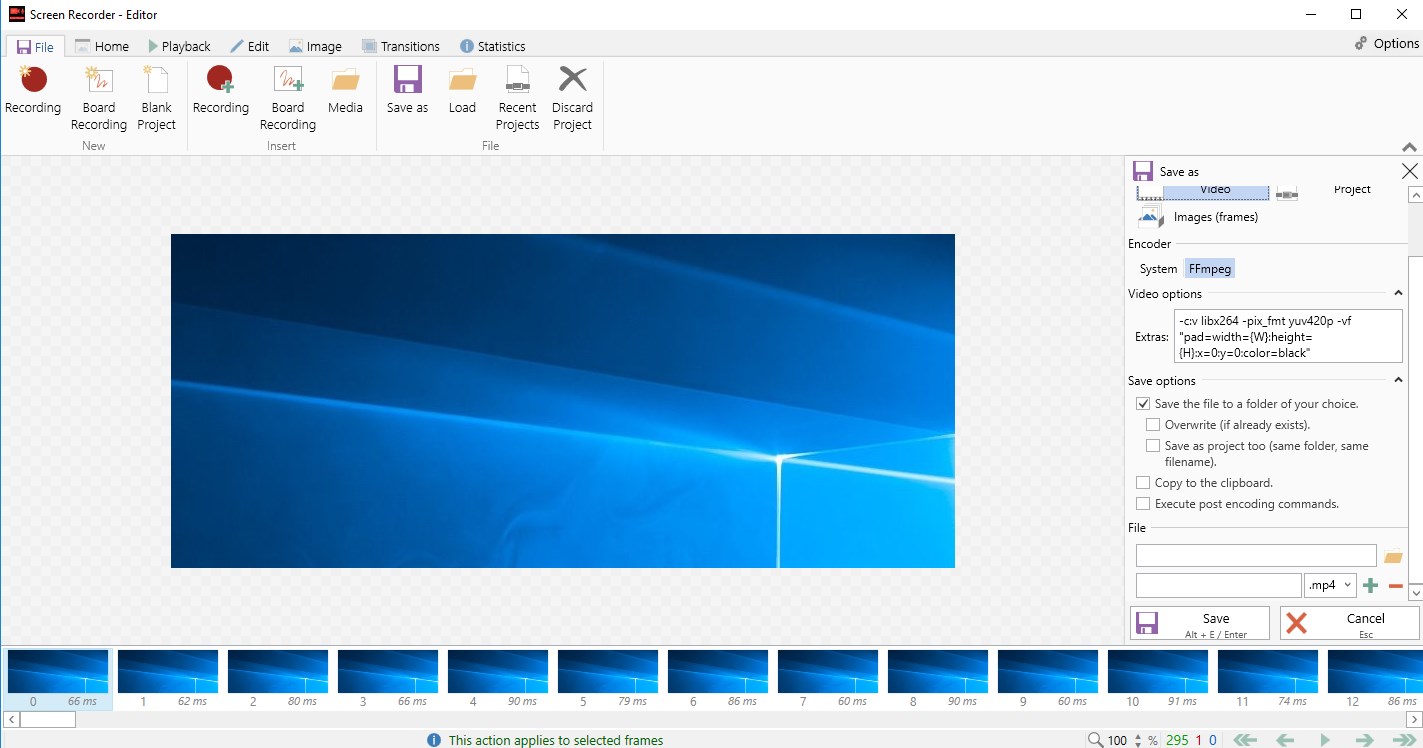1423x748 pixels.
Task: Jump to the first frame
Action: click(x=1245, y=740)
